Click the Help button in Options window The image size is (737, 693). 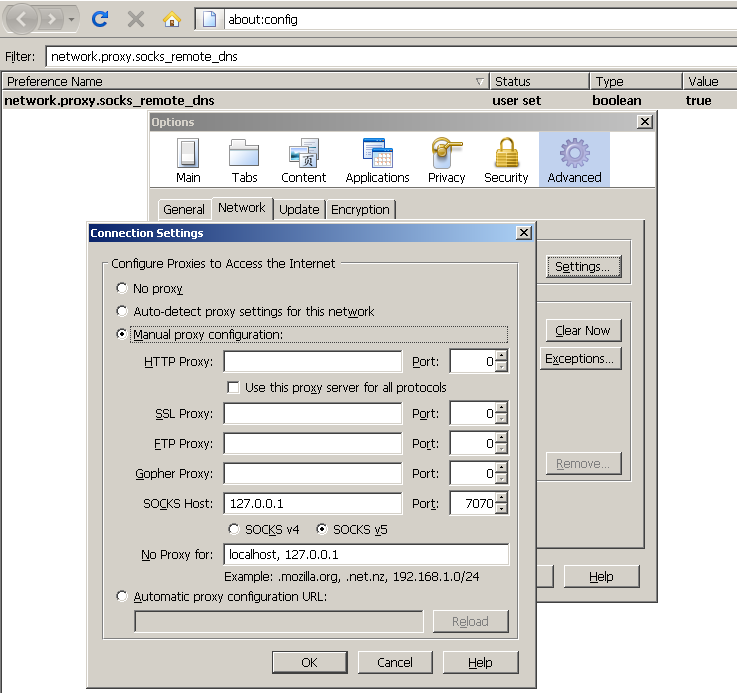tap(601, 576)
